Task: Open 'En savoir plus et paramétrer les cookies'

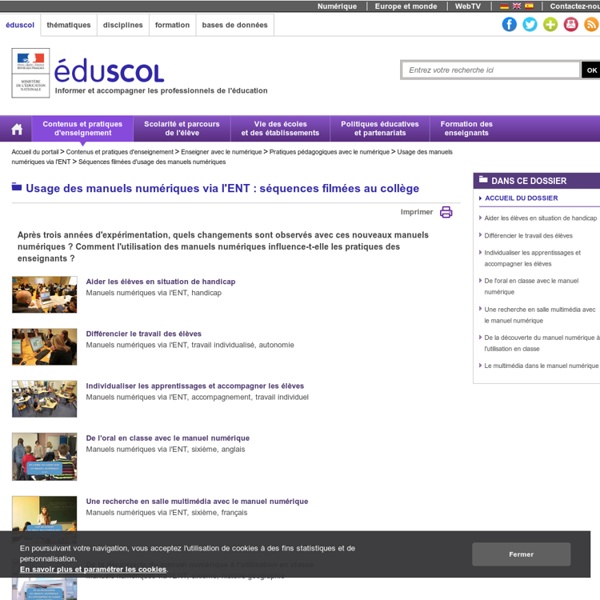Action: [93, 569]
